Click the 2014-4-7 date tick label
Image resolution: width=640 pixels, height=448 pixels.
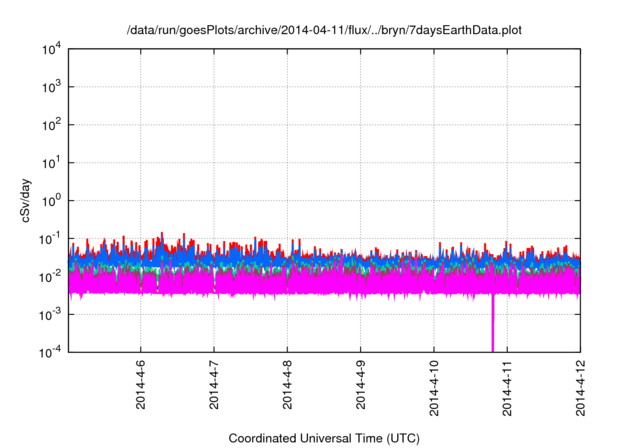(214, 384)
